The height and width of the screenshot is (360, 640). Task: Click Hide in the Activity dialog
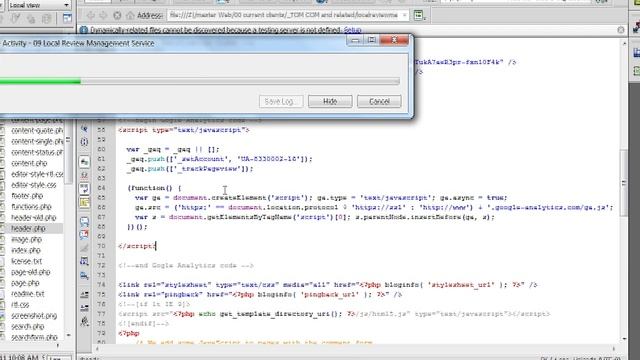click(330, 101)
